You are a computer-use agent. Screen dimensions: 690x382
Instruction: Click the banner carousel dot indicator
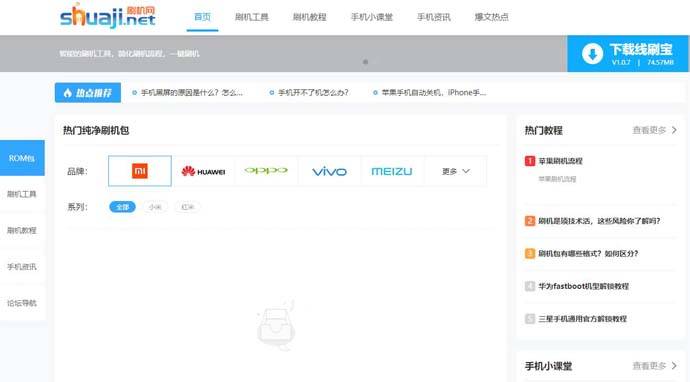[365, 62]
